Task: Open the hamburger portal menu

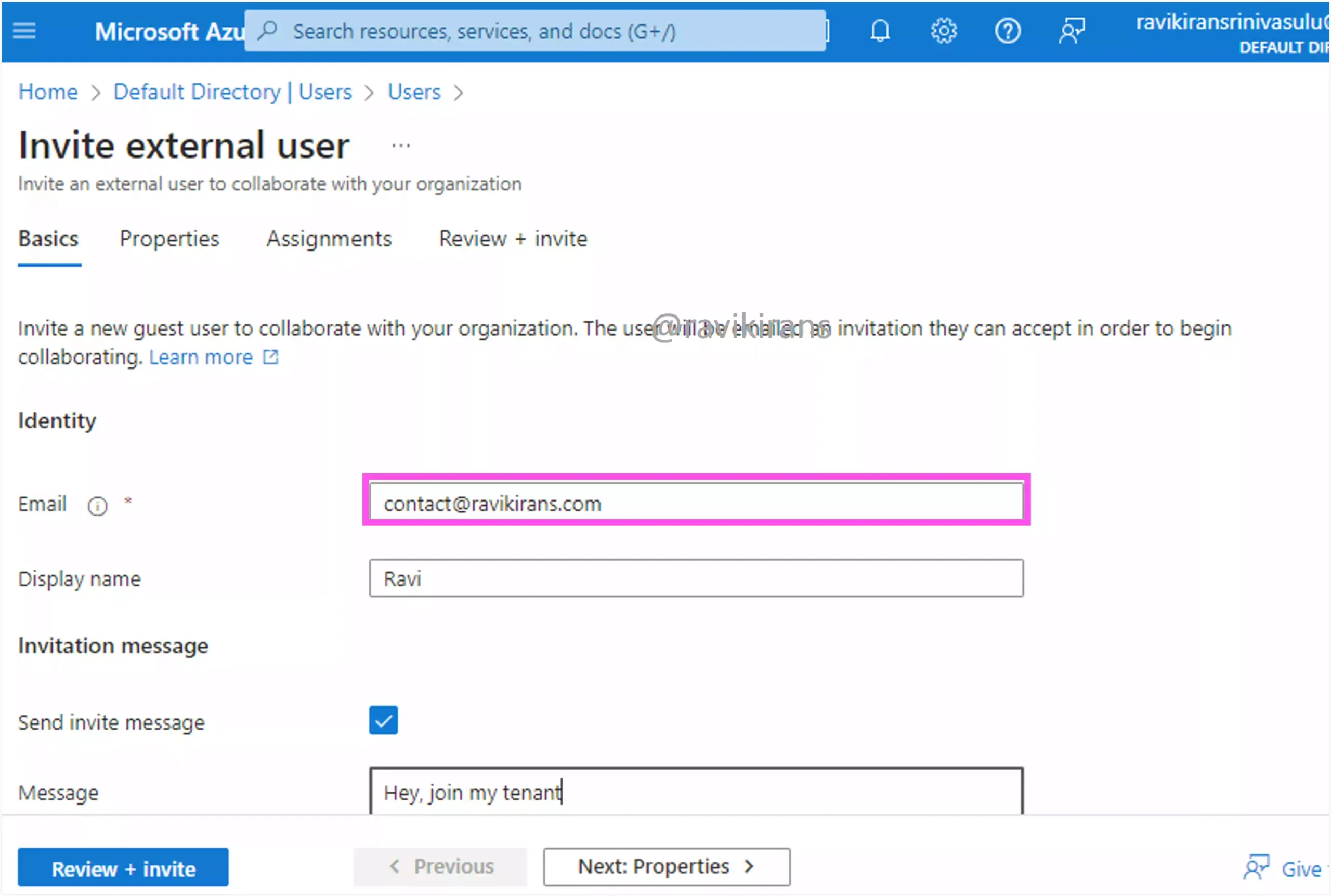Action: [24, 31]
